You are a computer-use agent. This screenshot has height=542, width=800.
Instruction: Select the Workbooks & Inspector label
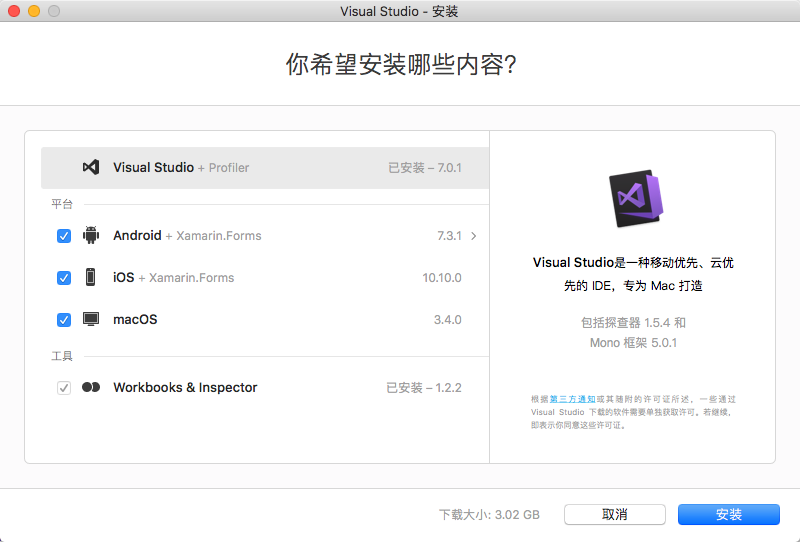[x=185, y=387]
